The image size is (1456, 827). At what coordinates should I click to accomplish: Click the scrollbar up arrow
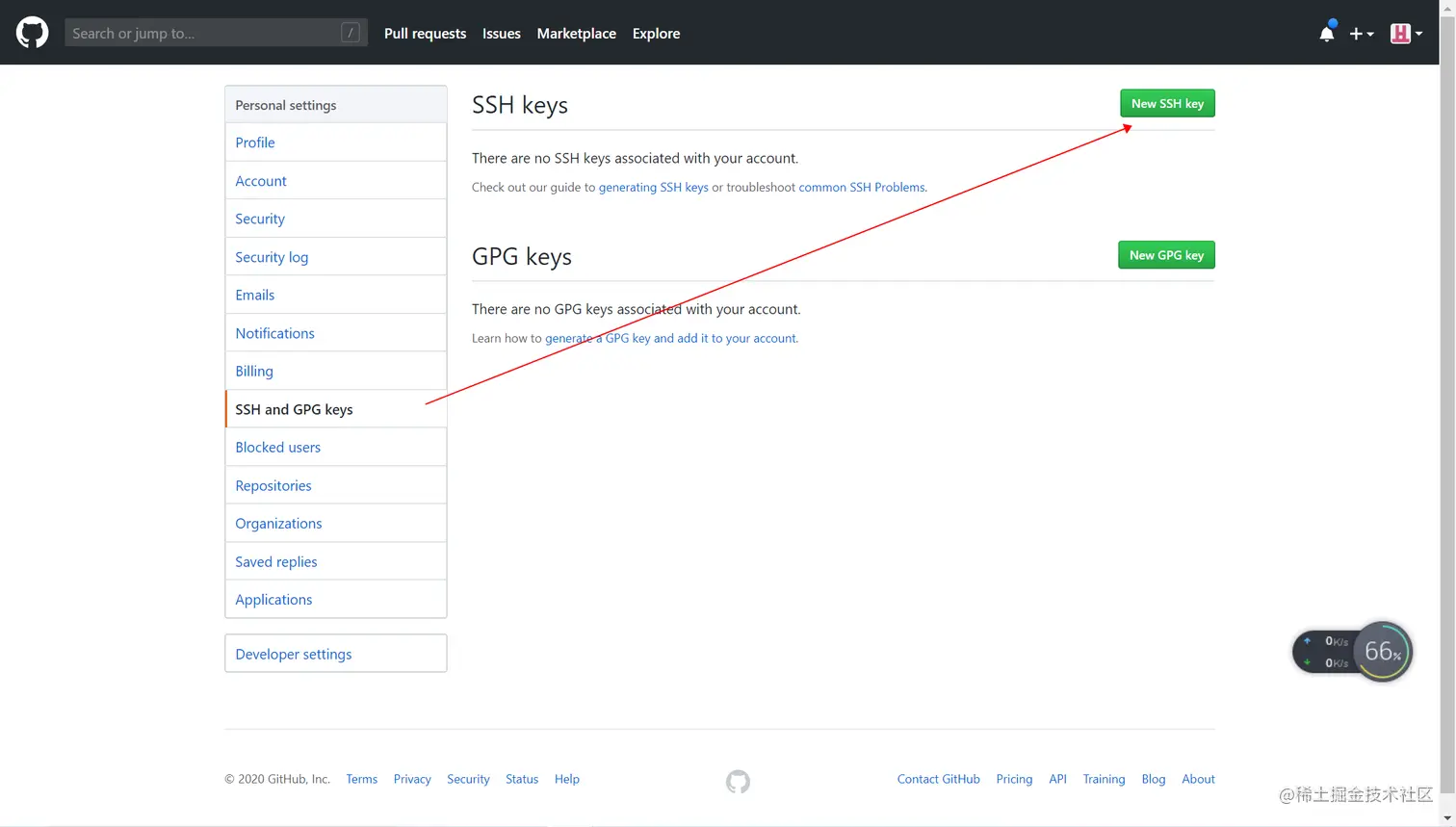pyautogui.click(x=1447, y=8)
